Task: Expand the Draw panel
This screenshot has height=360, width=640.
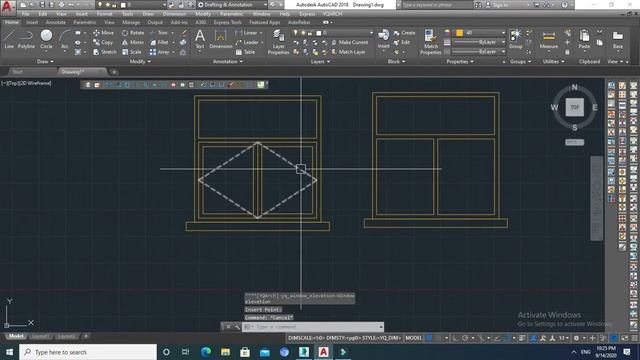Action: coord(45,62)
